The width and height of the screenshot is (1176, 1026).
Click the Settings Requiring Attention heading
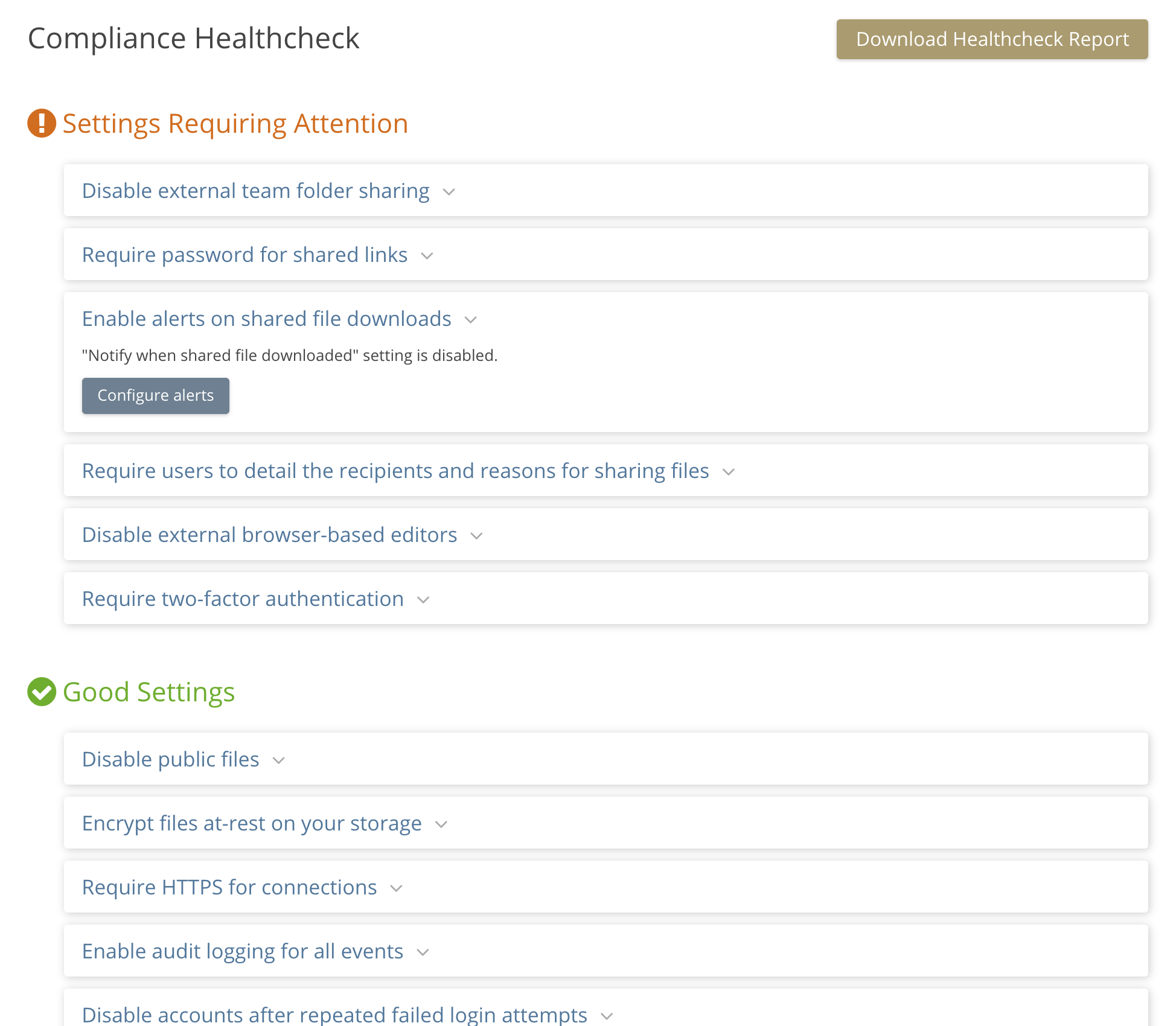point(235,123)
